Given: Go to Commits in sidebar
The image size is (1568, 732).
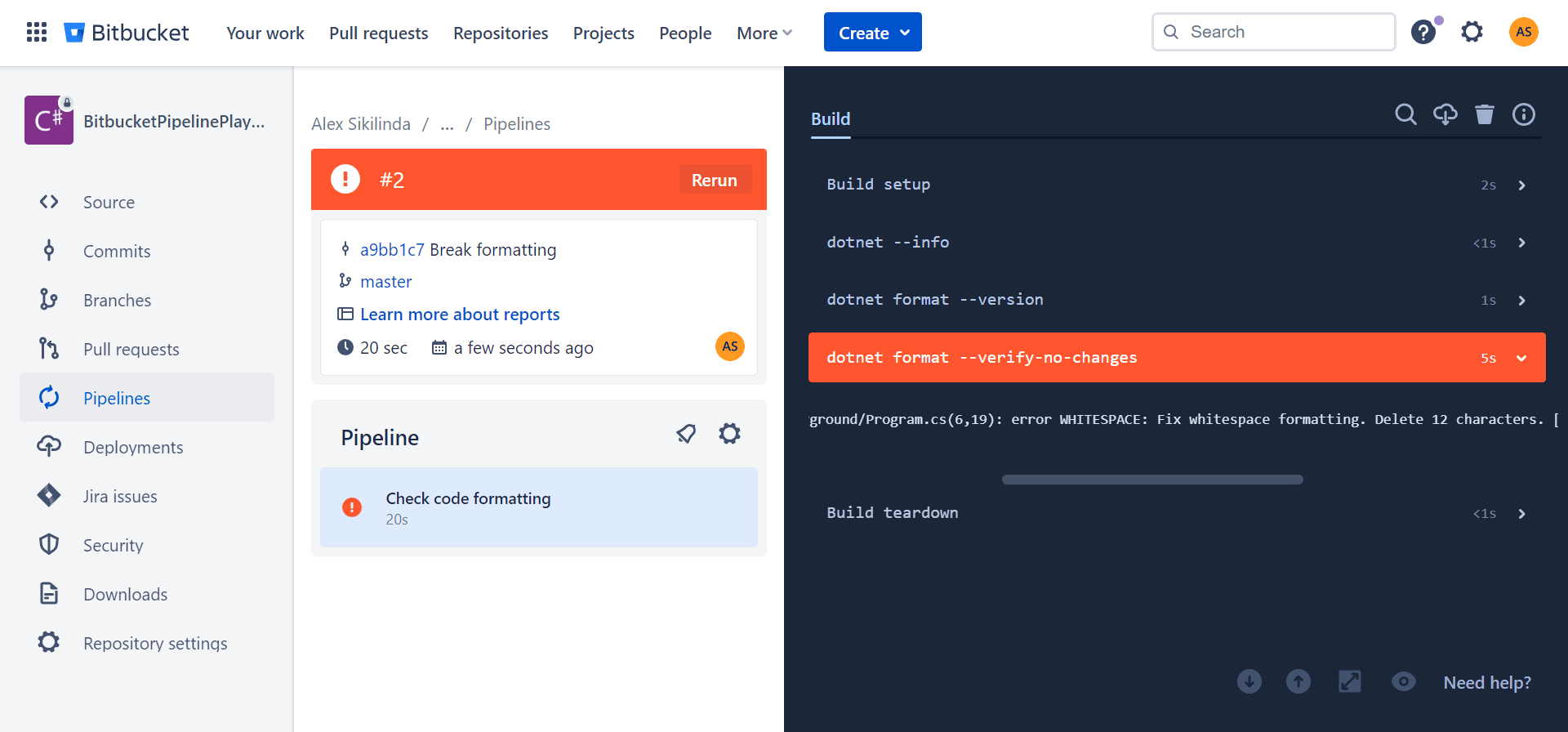Looking at the screenshot, I should pyautogui.click(x=147, y=251).
